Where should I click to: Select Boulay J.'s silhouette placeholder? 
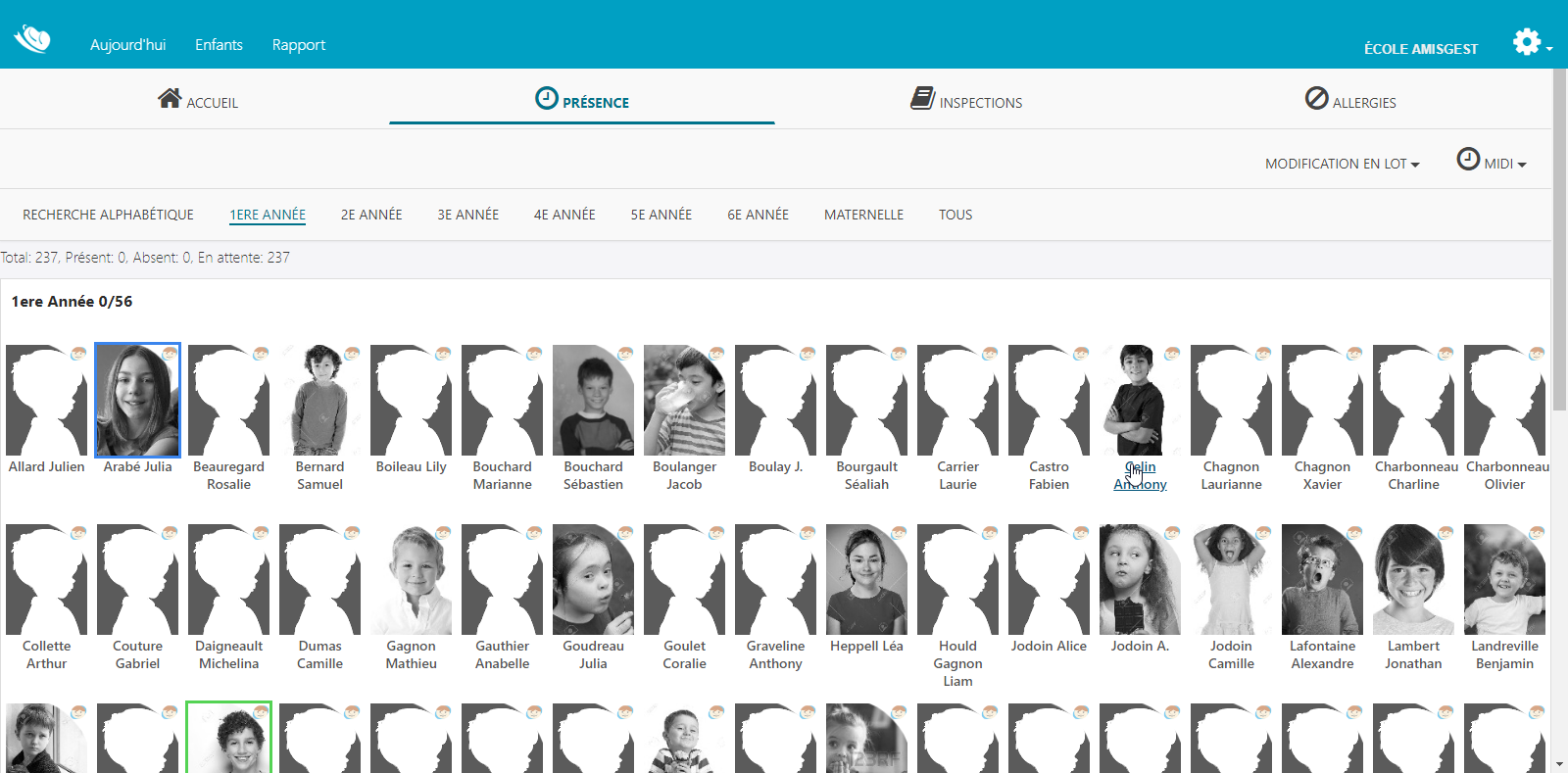(775, 400)
